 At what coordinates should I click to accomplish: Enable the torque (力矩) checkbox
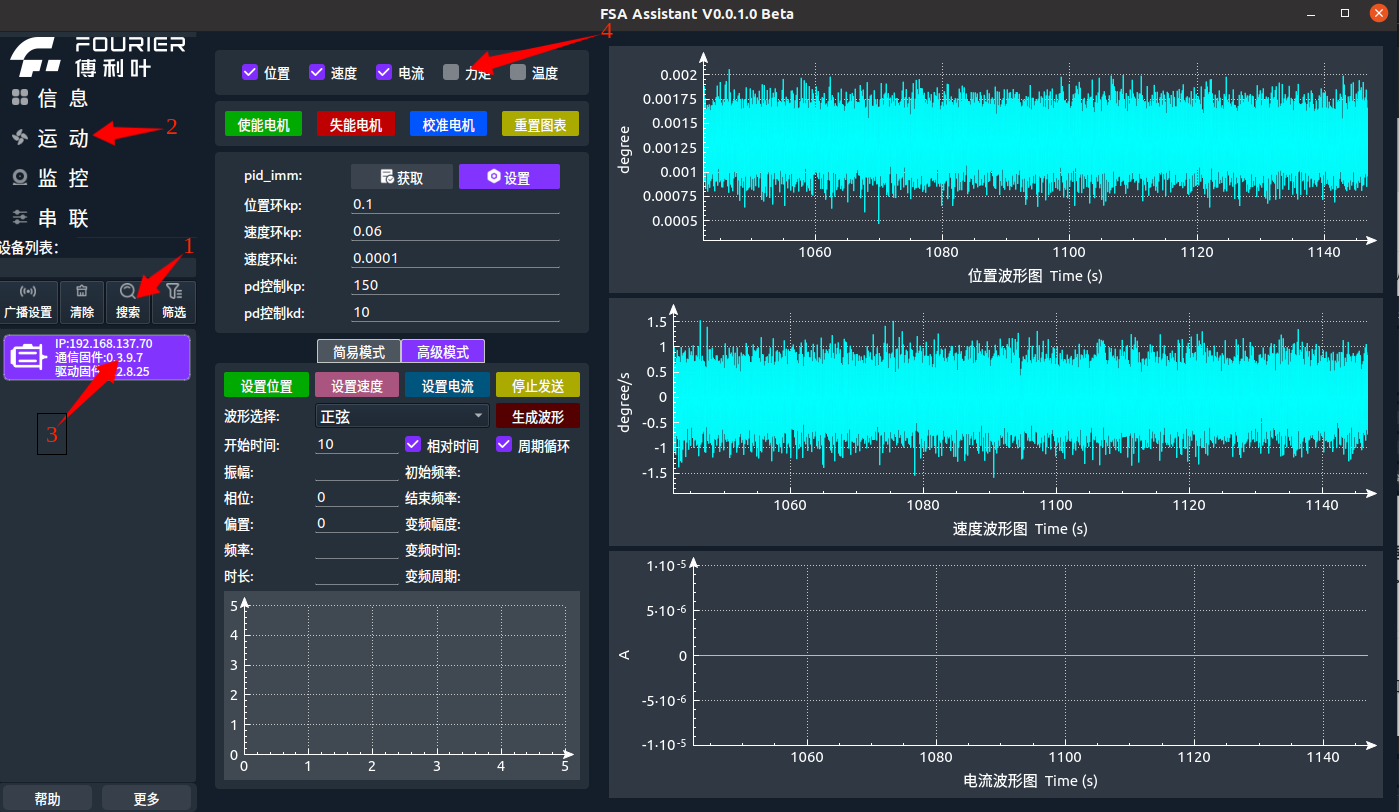pyautogui.click(x=451, y=72)
